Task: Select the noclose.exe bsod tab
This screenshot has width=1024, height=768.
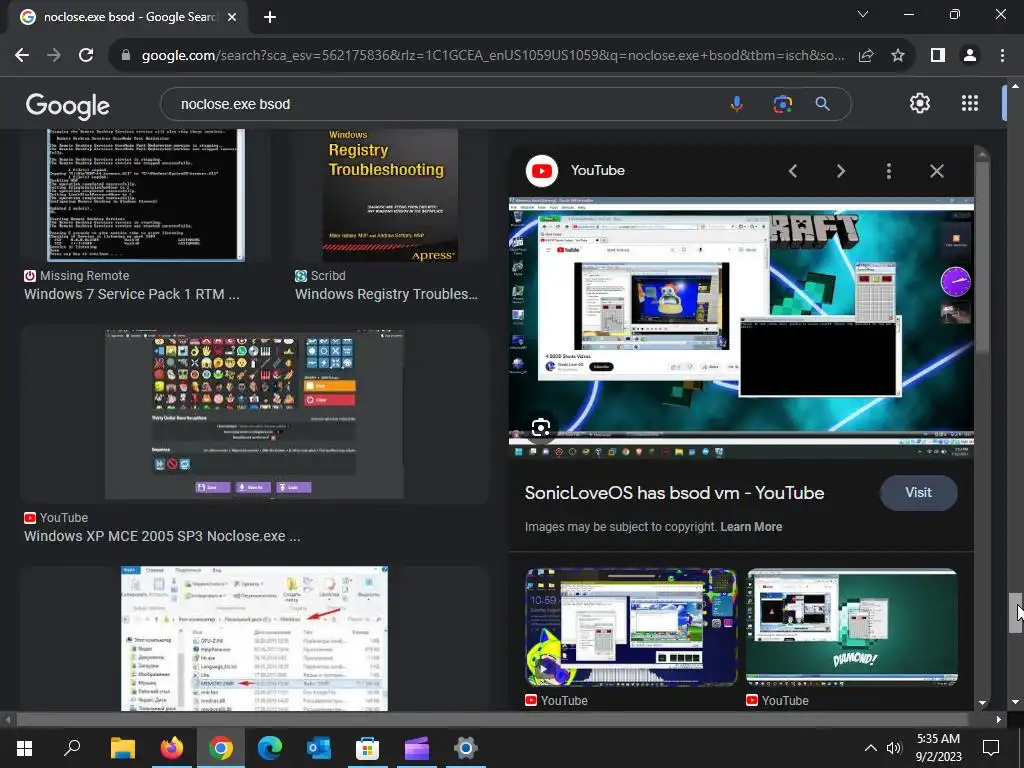Action: pyautogui.click(x=128, y=17)
